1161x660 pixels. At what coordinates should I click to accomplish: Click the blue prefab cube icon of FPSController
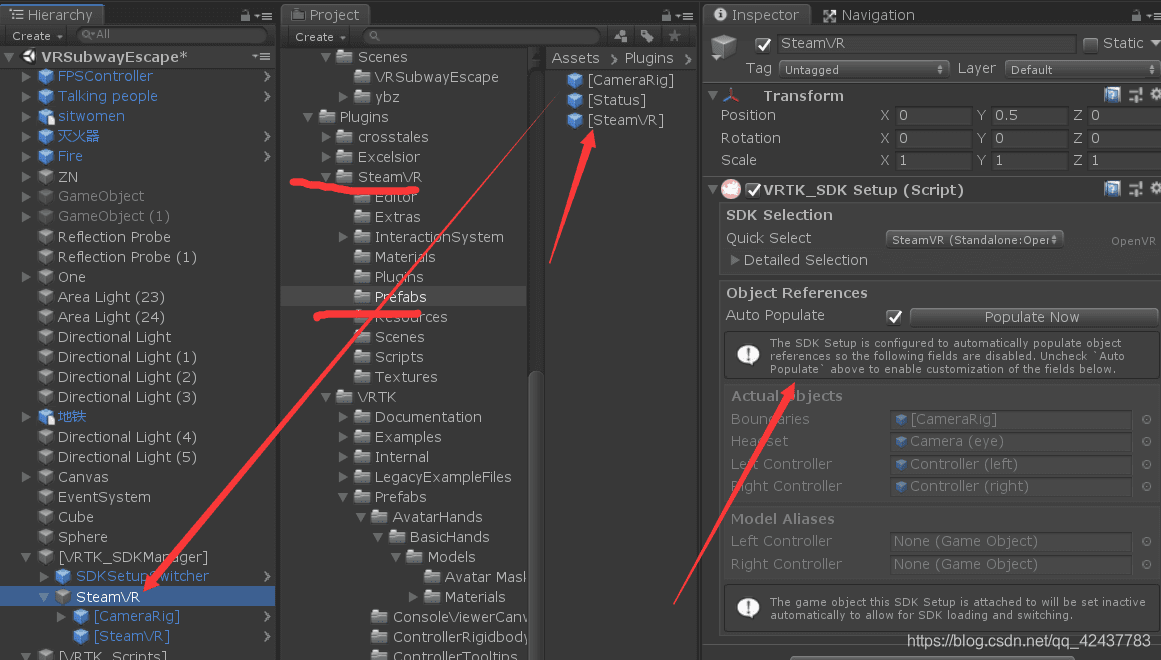click(x=46, y=76)
